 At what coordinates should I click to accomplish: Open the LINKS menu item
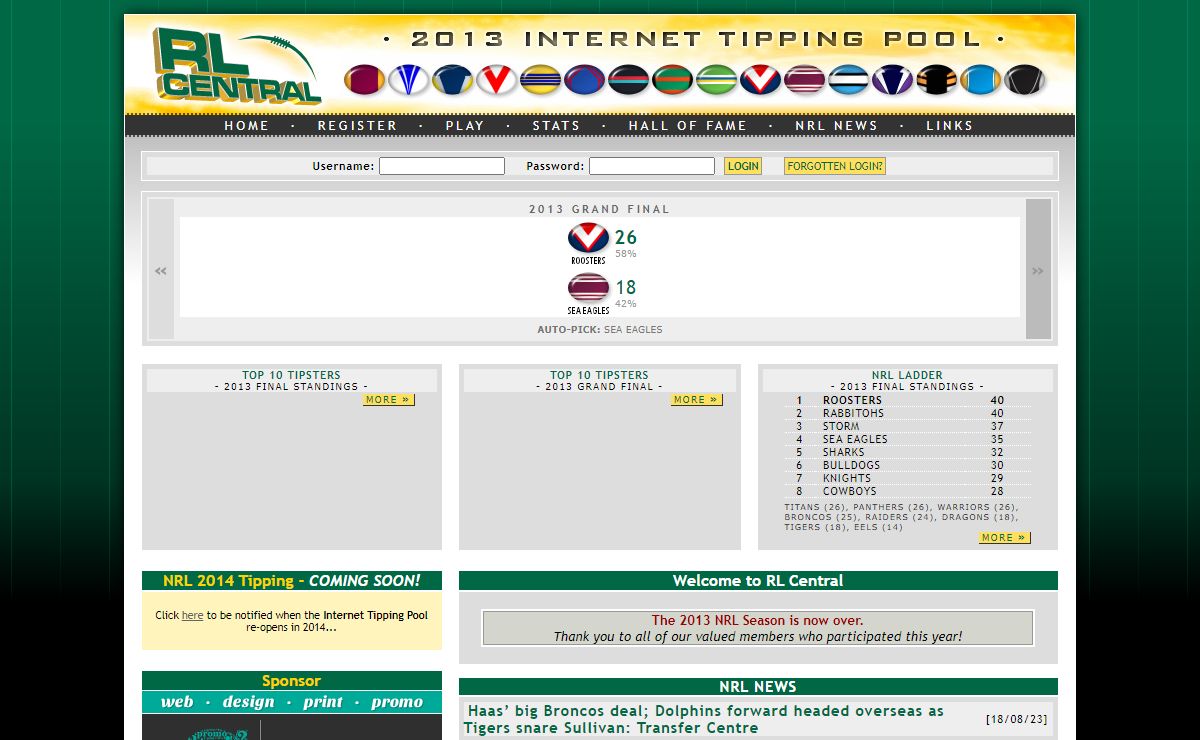[x=950, y=126]
